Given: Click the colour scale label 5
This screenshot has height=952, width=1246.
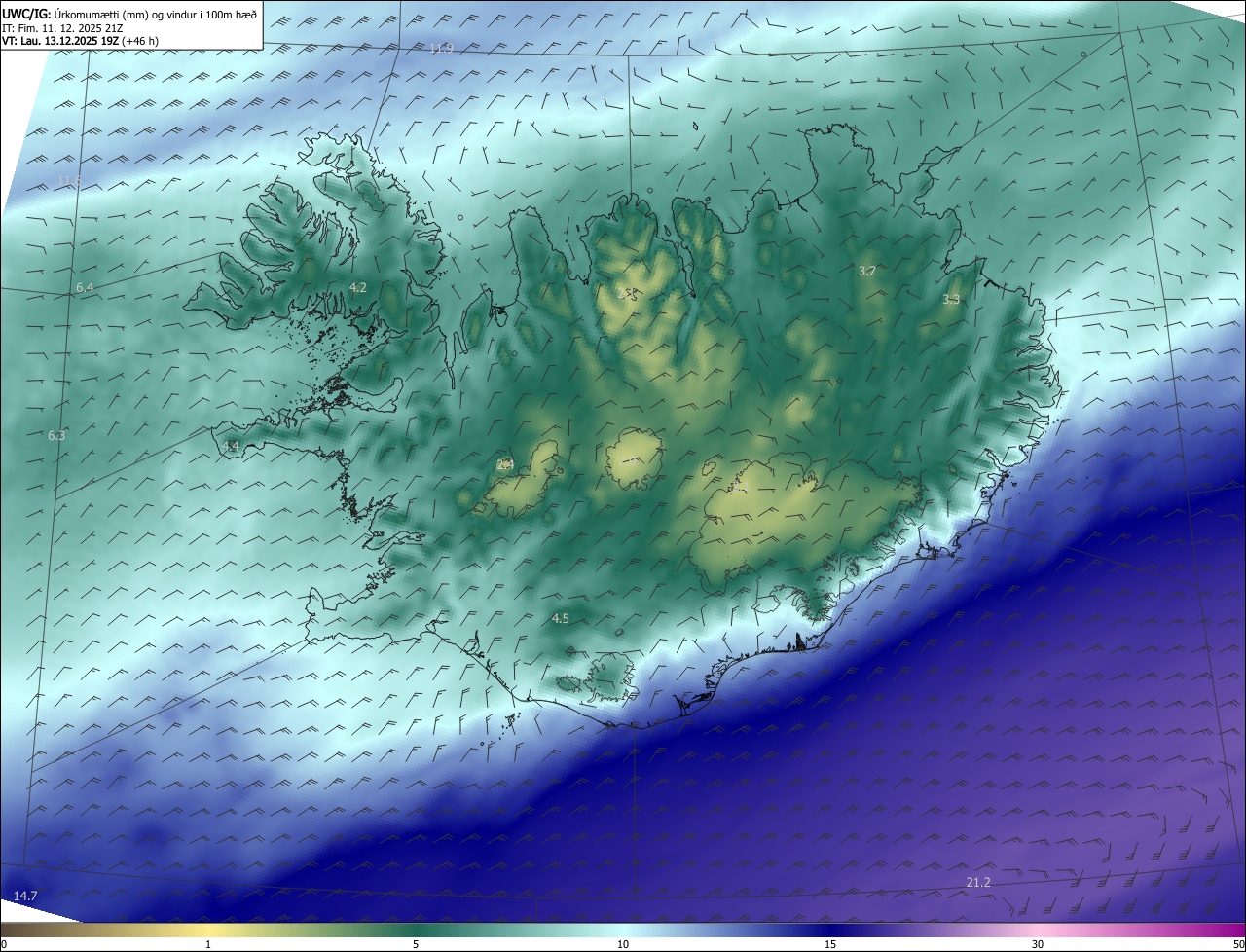Looking at the screenshot, I should point(416,944).
